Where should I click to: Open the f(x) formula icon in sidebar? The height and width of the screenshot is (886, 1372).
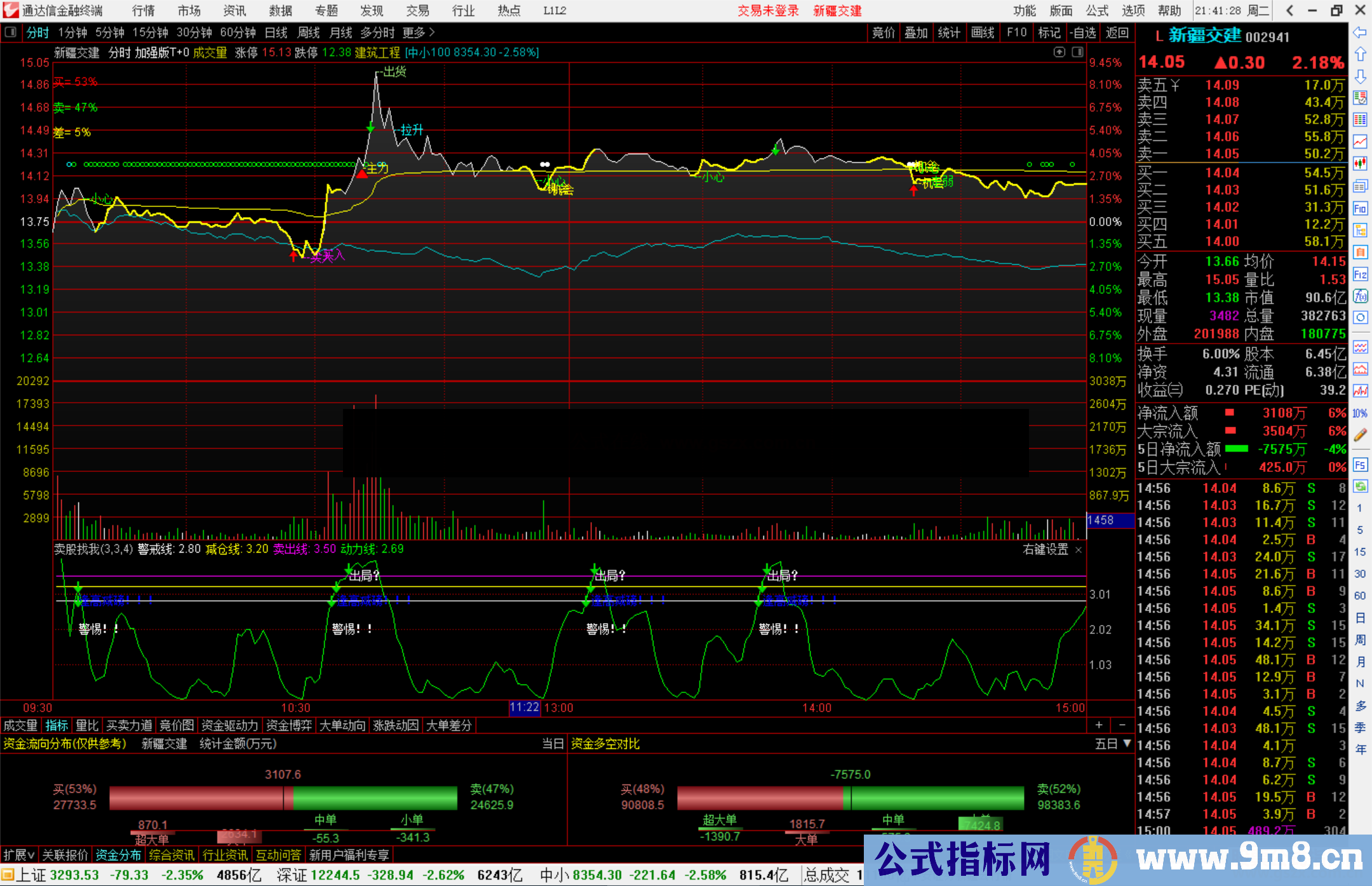click(x=1360, y=296)
